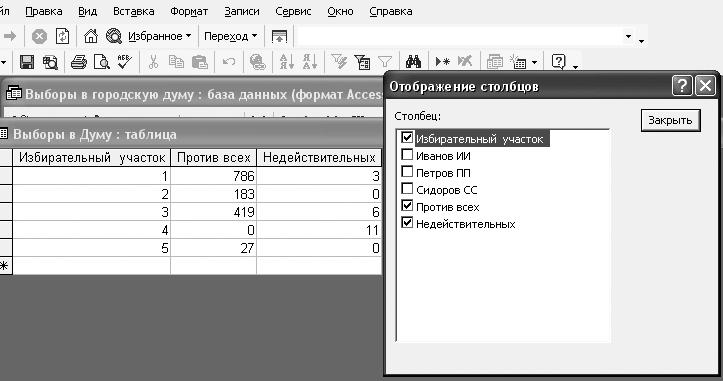Click the File Search icon
Viewport: 723px width, 381px height.
pos(50,62)
